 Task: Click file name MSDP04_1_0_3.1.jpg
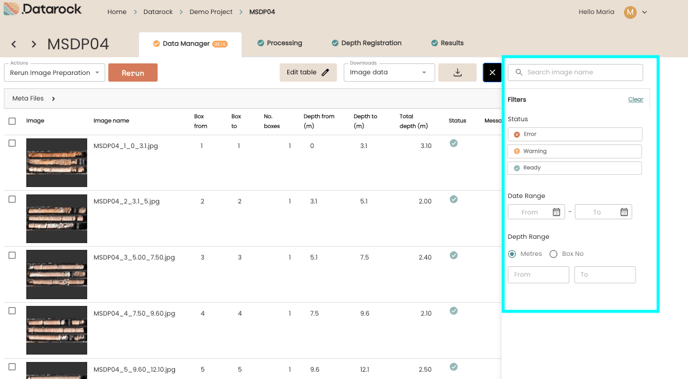125,146
